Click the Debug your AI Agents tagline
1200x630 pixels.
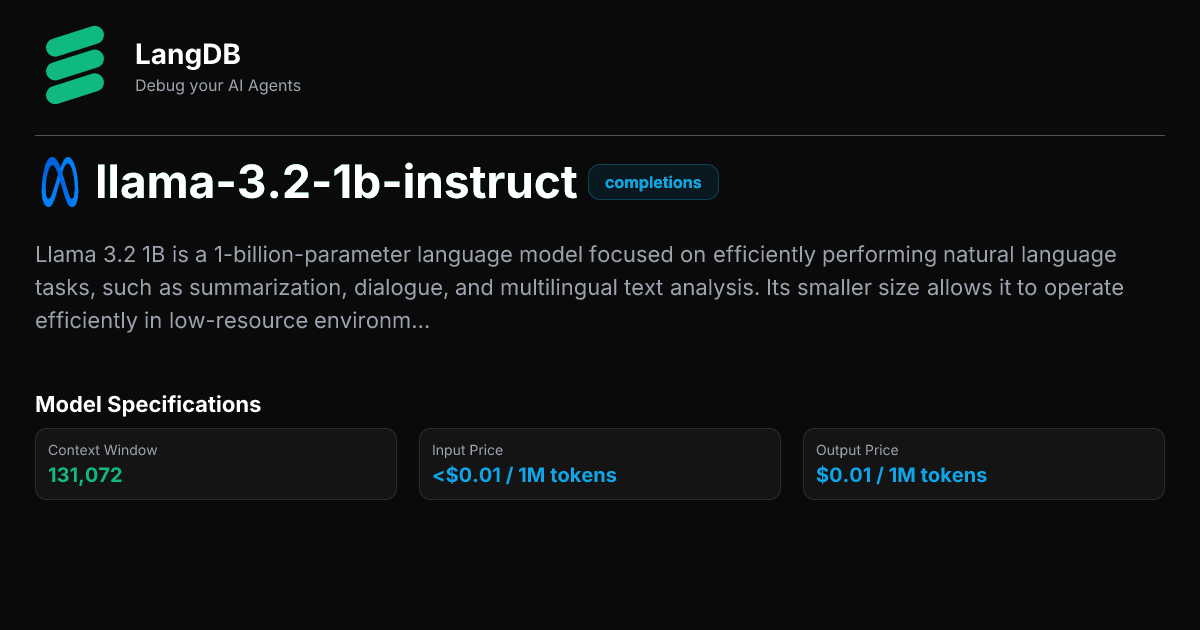tap(217, 86)
